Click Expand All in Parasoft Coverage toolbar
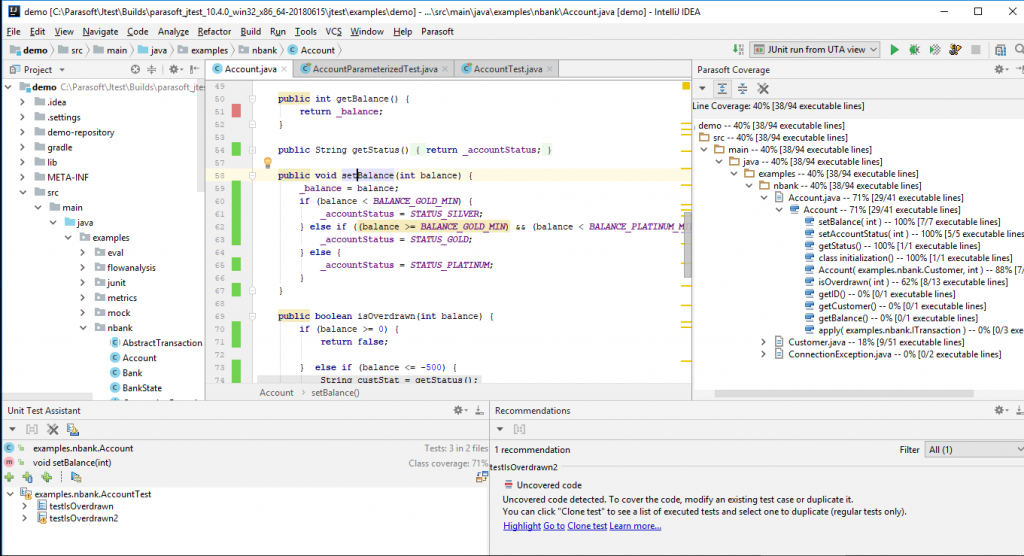The width and height of the screenshot is (1024, 556). point(723,88)
